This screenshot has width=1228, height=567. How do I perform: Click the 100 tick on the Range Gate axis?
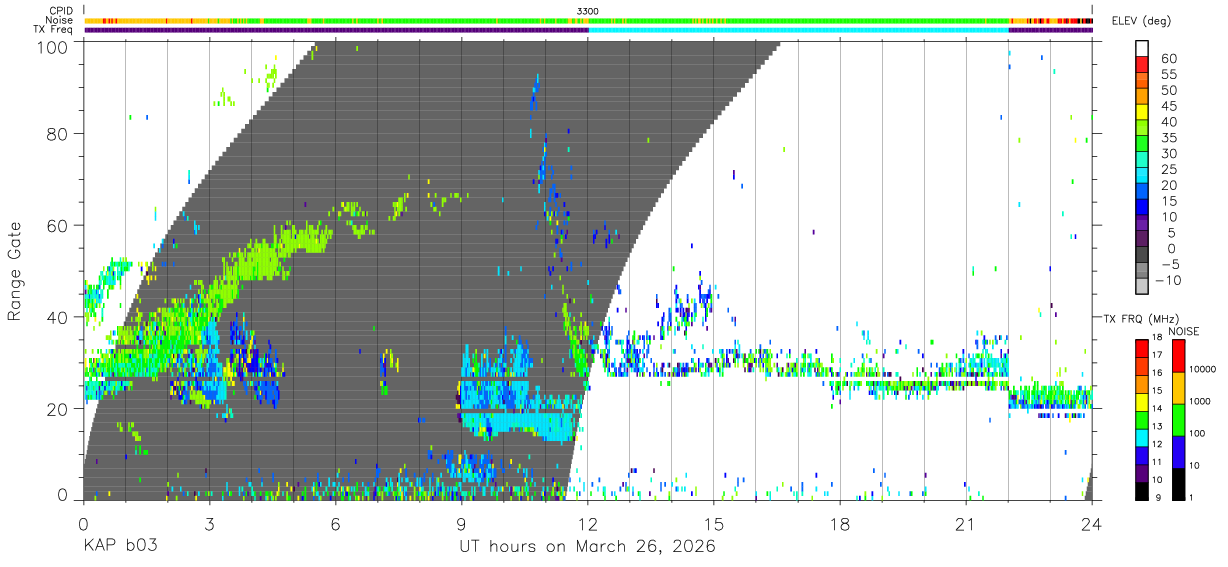click(x=53, y=47)
